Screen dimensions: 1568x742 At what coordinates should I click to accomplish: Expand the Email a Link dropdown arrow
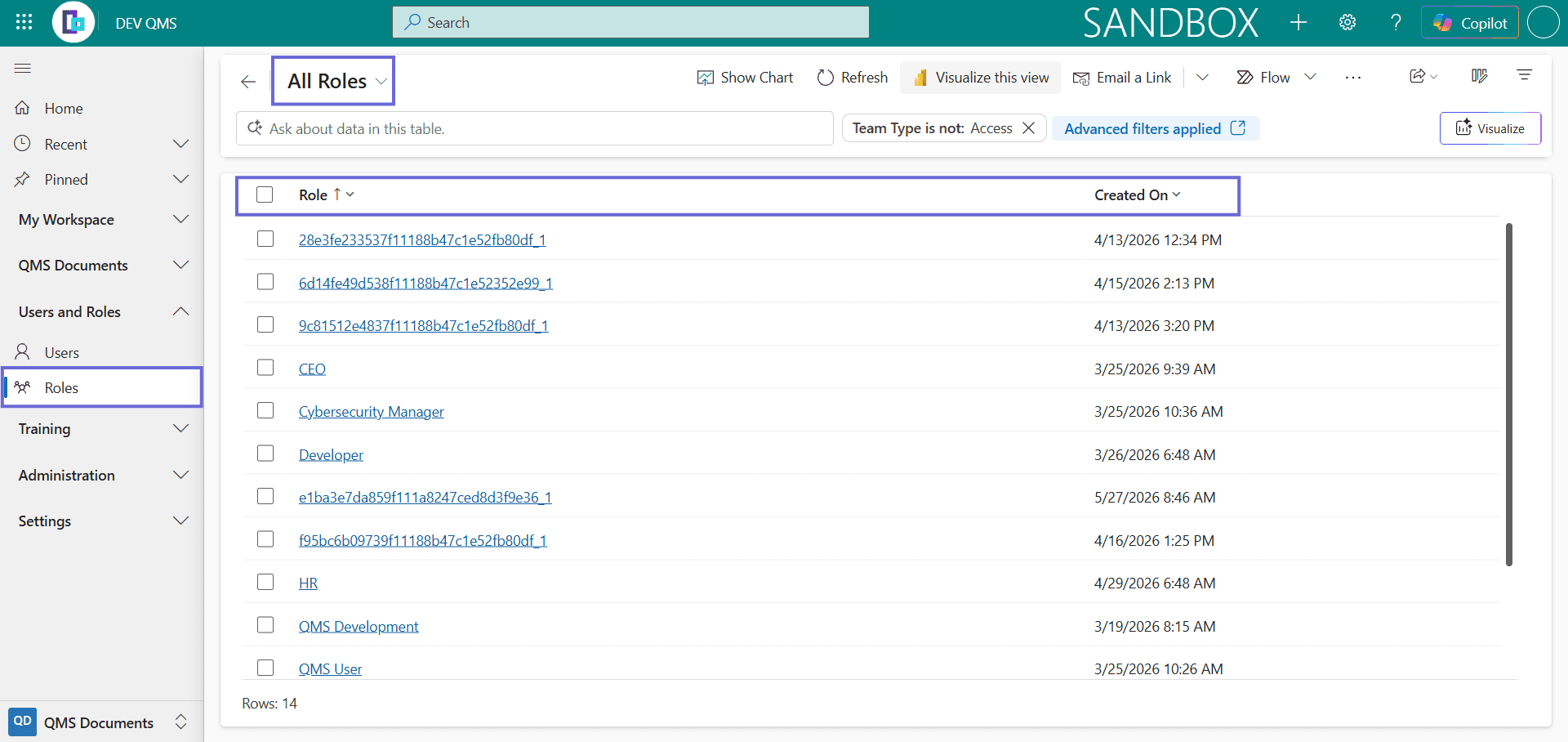point(1202,78)
